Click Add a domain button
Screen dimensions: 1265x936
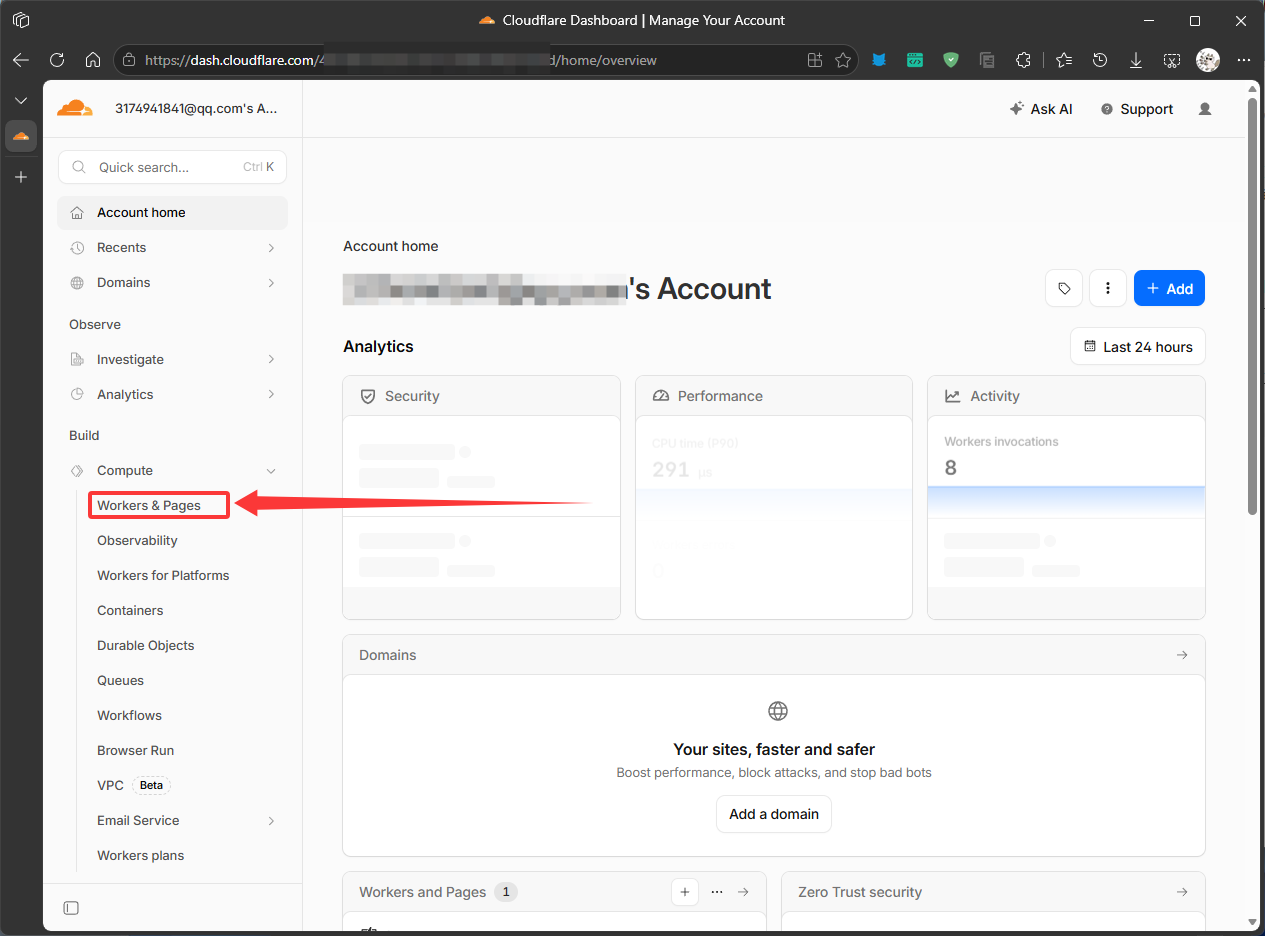click(x=774, y=814)
